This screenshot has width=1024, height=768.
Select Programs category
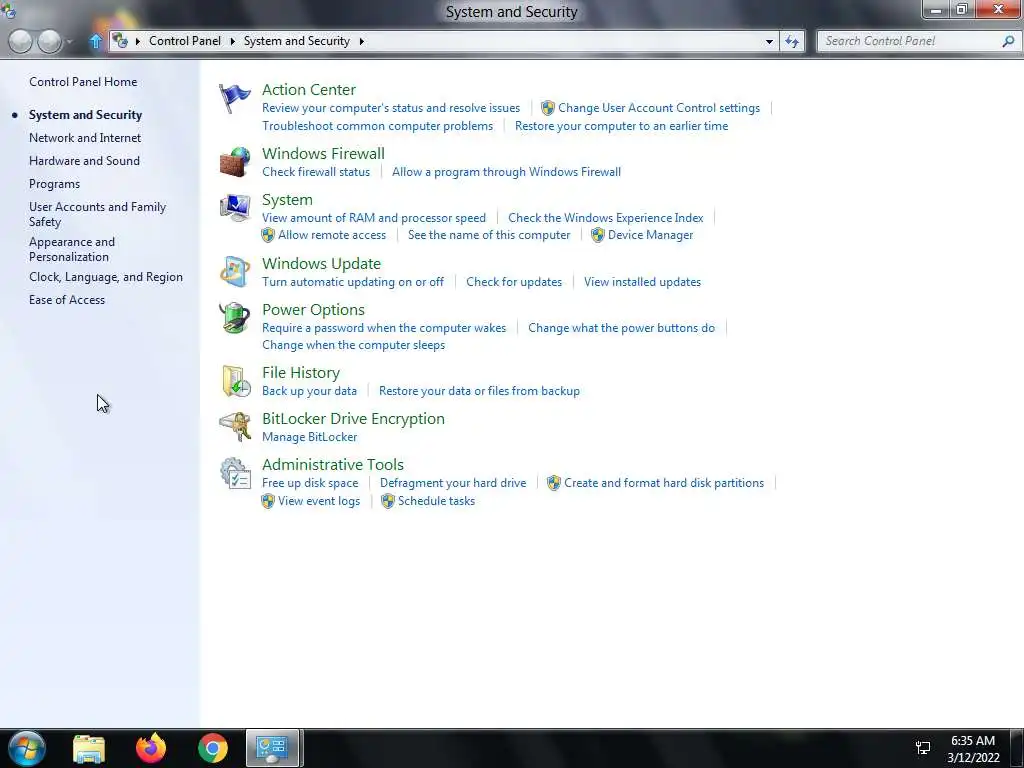click(54, 184)
